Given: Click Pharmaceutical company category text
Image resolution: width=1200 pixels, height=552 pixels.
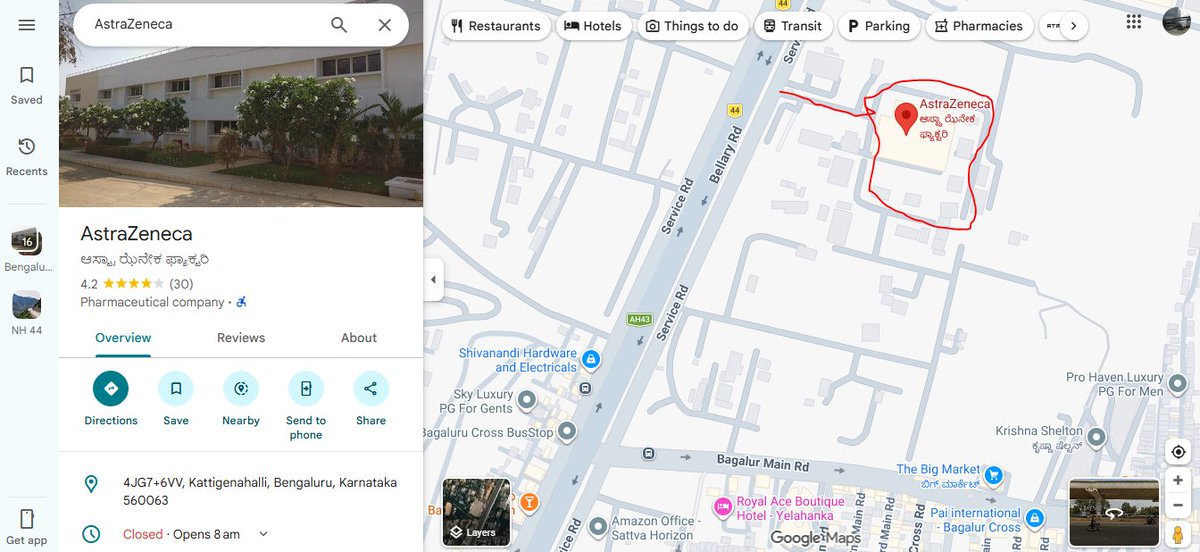Looking at the screenshot, I should pyautogui.click(x=152, y=302).
